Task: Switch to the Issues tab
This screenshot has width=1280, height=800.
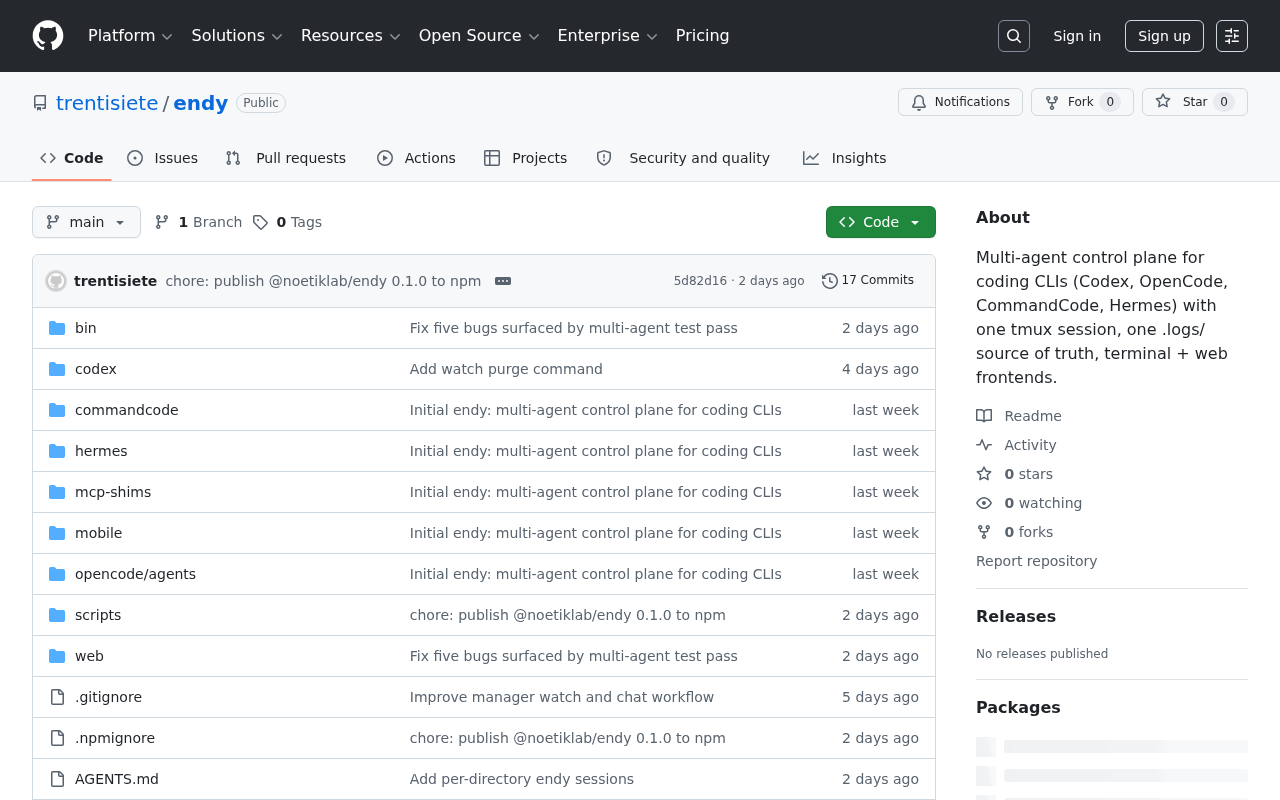Action: pos(163,158)
